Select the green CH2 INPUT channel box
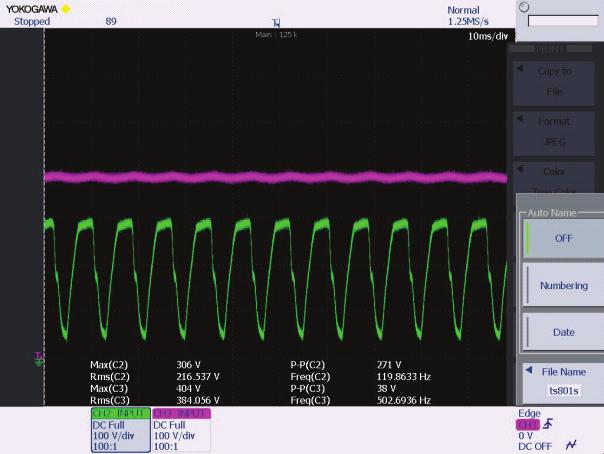Screen dimensions: 604x454 121,430
